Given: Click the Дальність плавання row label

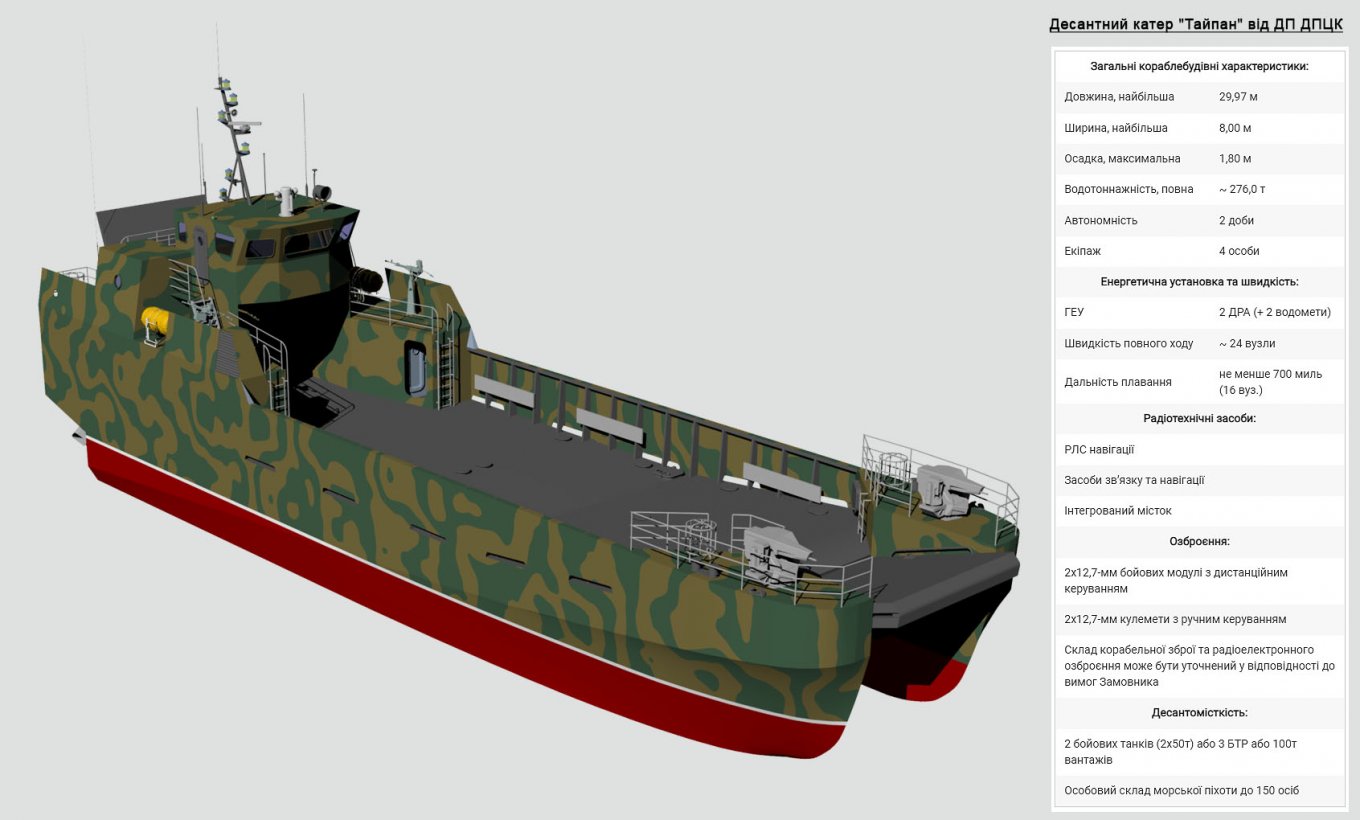Looking at the screenshot, I should (x=1117, y=382).
